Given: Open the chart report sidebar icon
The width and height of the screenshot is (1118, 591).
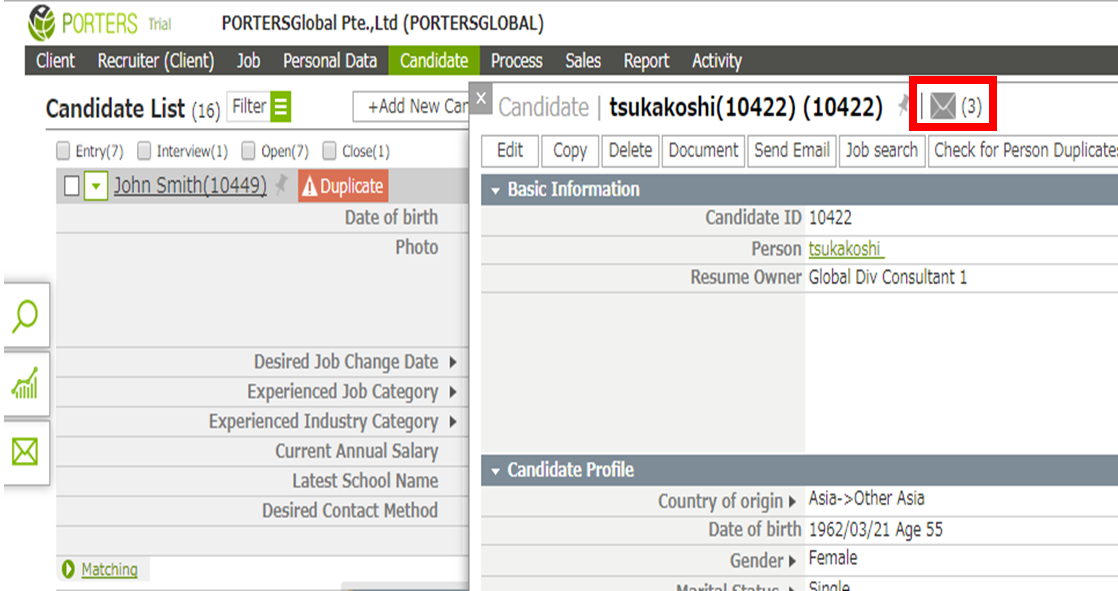Looking at the screenshot, I should click(x=26, y=384).
